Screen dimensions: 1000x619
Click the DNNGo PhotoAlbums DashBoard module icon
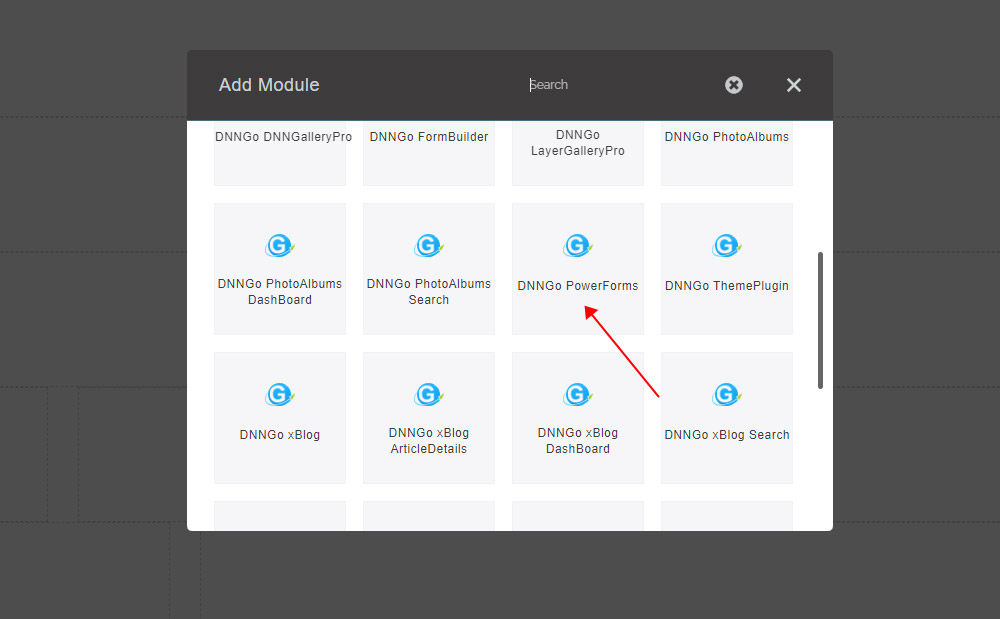tap(279, 245)
